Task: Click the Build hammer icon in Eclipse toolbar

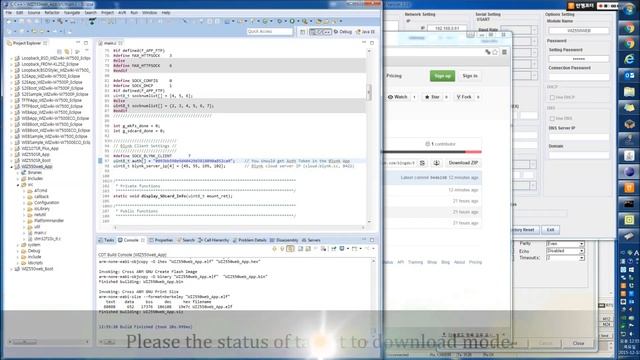Action: (60, 21)
